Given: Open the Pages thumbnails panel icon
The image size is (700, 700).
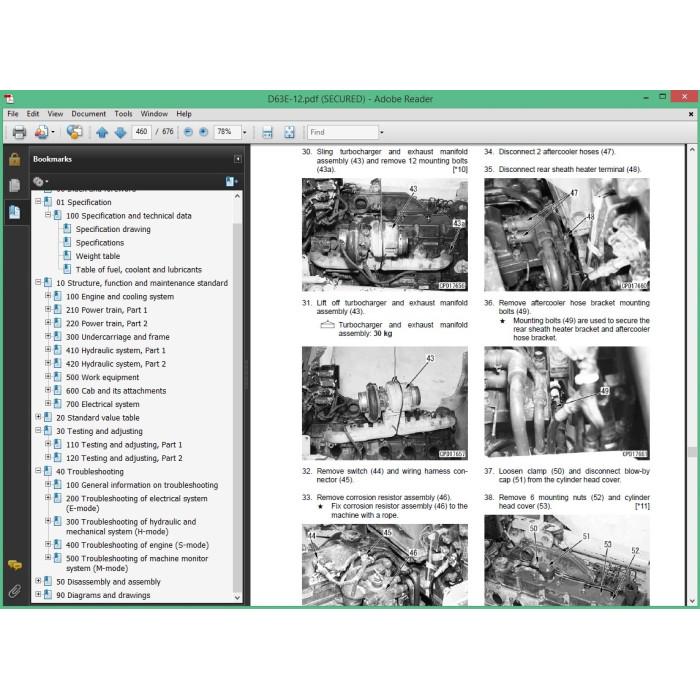Looking at the screenshot, I should pyautogui.click(x=14, y=185).
